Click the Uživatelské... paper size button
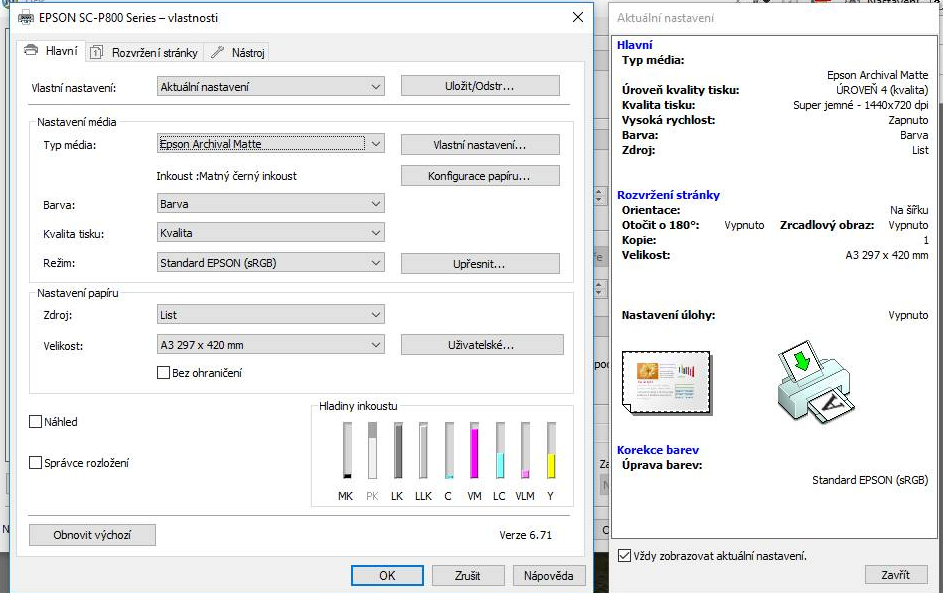 point(482,345)
